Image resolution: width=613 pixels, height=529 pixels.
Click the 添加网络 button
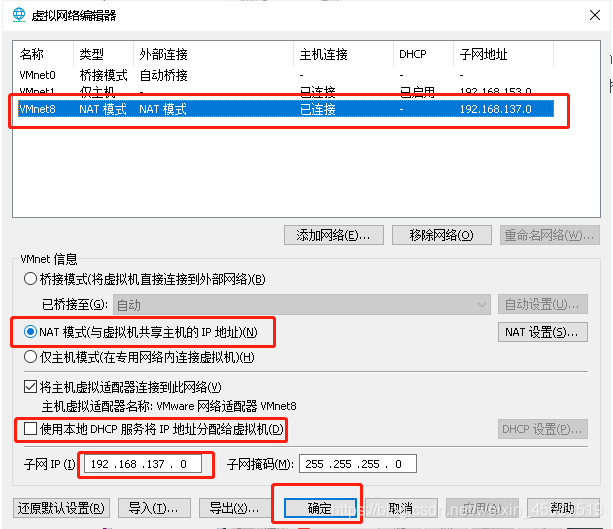click(x=333, y=235)
